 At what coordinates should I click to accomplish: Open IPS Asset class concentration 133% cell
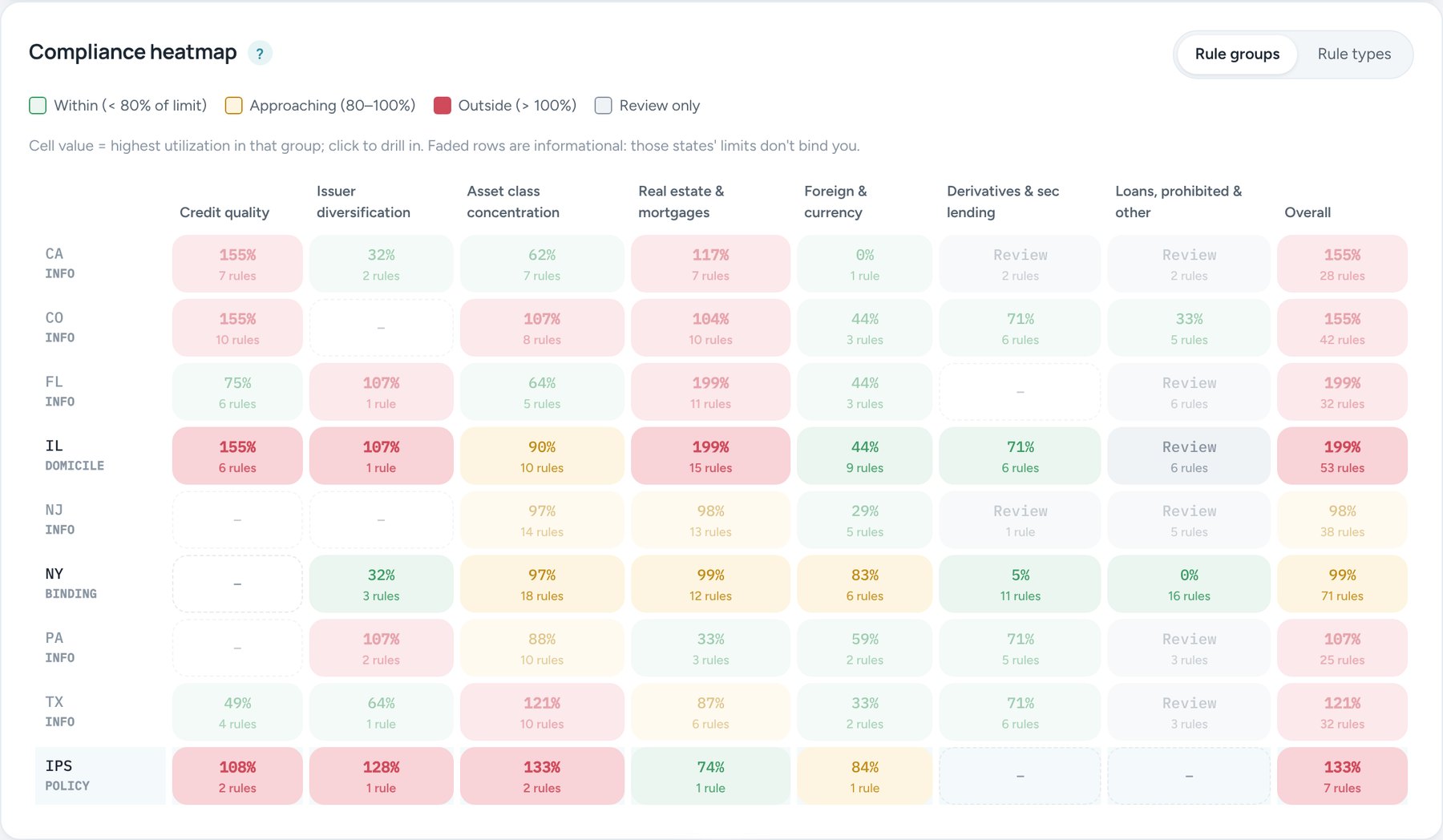pos(542,776)
